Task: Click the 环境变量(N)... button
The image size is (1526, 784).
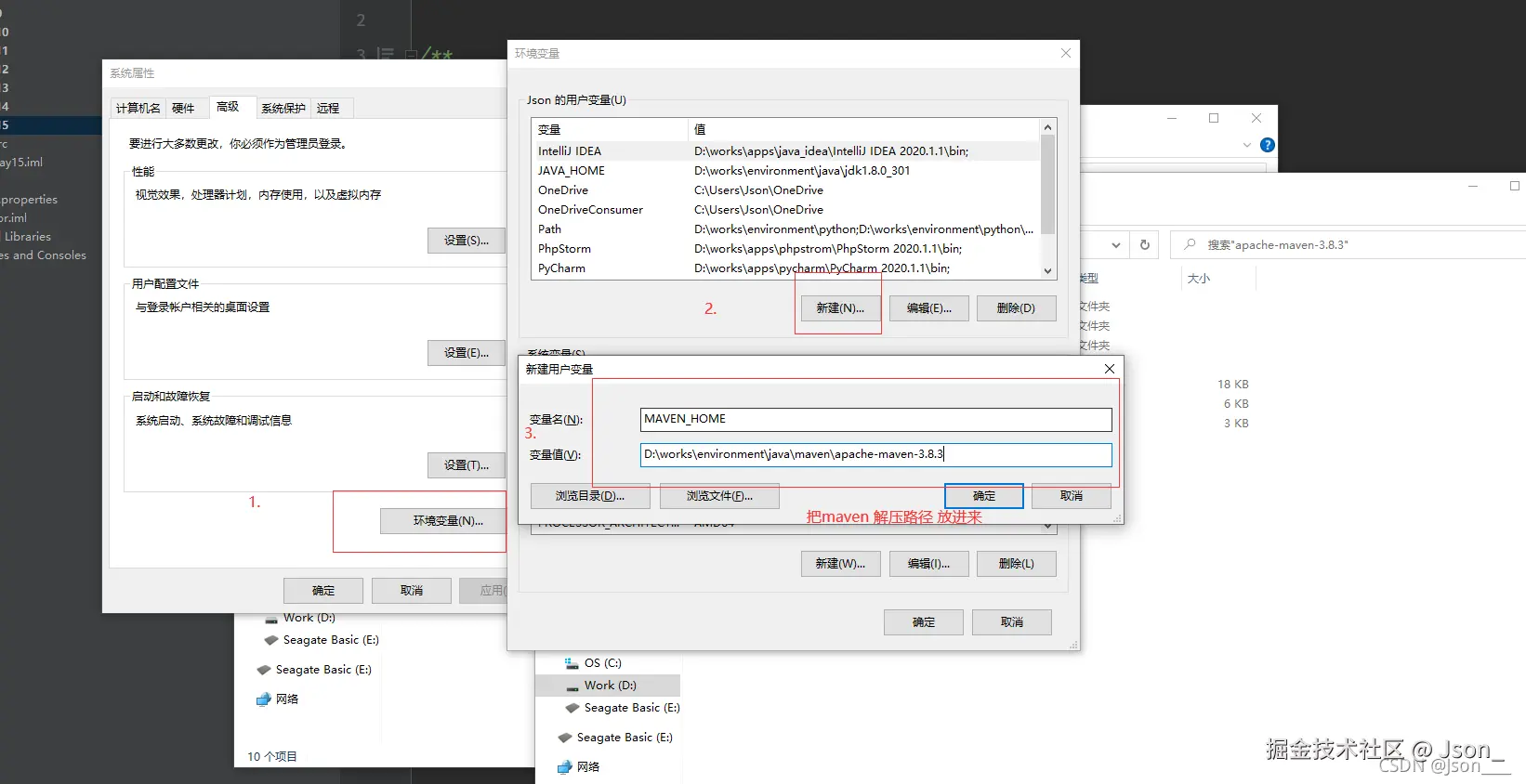Action: click(x=447, y=521)
